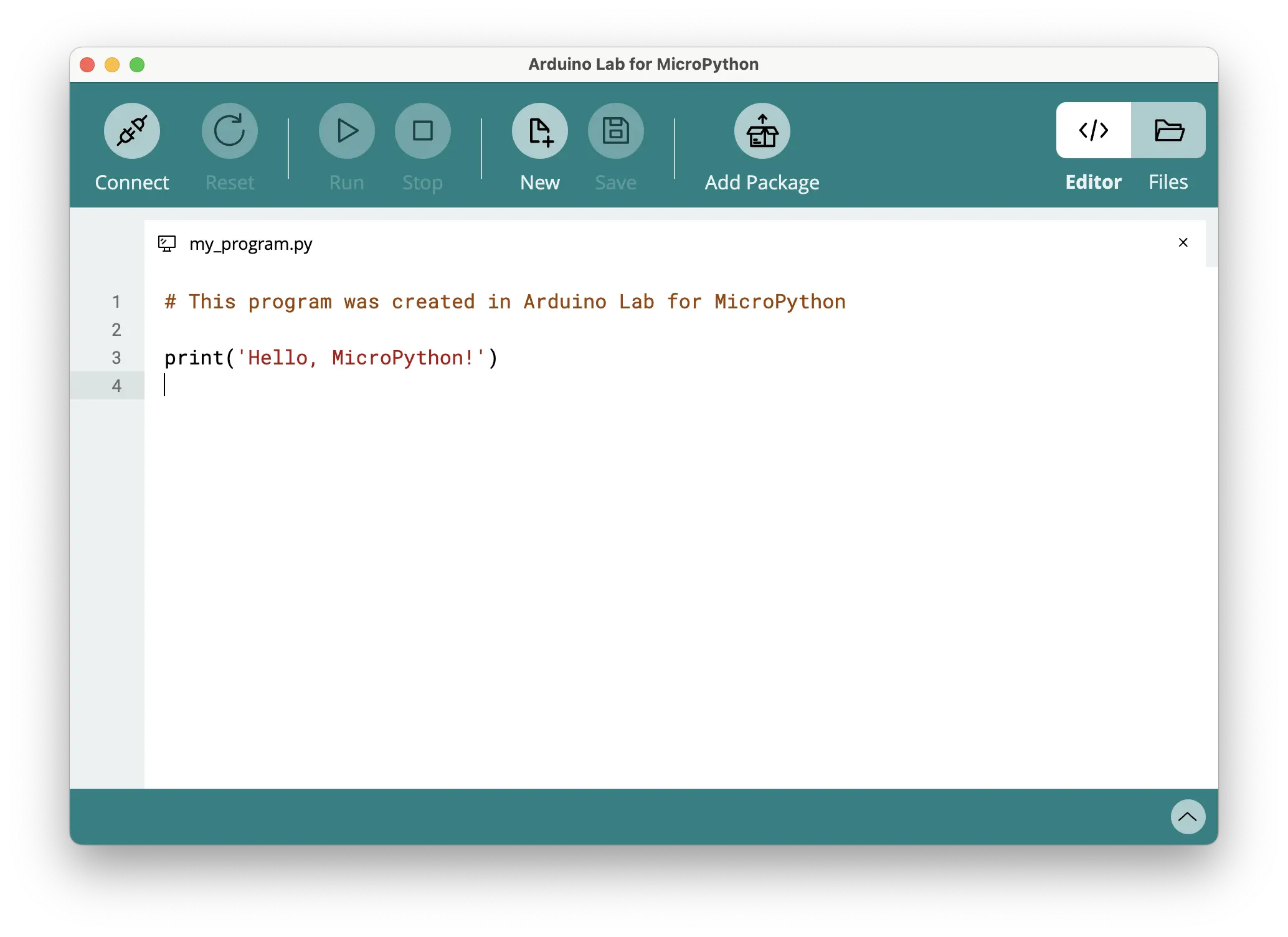
Task: Click the code editor icon labeled Editor
Action: [1093, 130]
